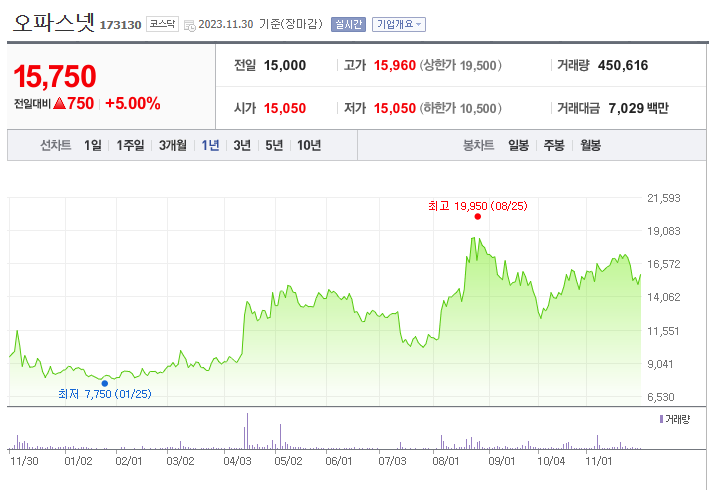
Task: Click the red 최고 19,950 high marker dot
Action: tap(477, 217)
